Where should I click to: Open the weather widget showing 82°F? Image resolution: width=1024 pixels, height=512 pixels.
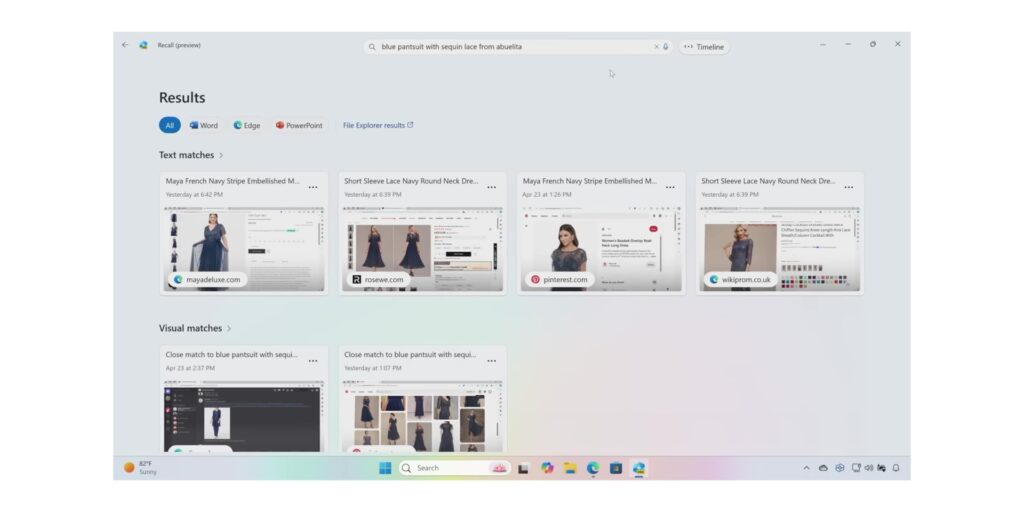point(140,468)
